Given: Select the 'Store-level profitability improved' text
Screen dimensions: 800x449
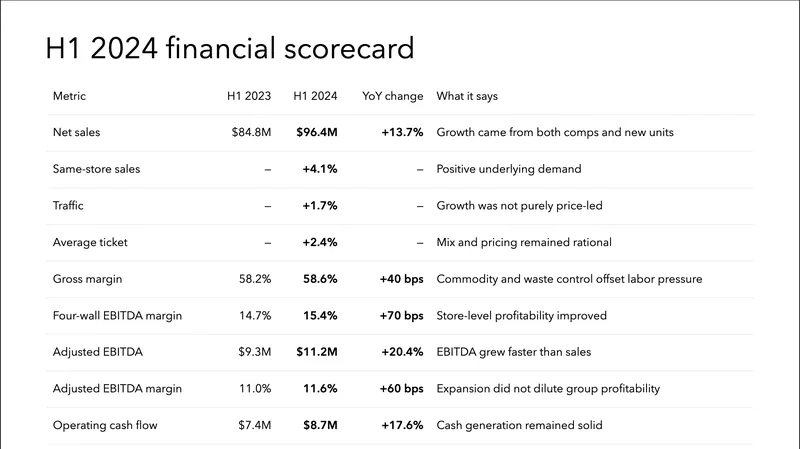Looking at the screenshot, I should 521,316.
